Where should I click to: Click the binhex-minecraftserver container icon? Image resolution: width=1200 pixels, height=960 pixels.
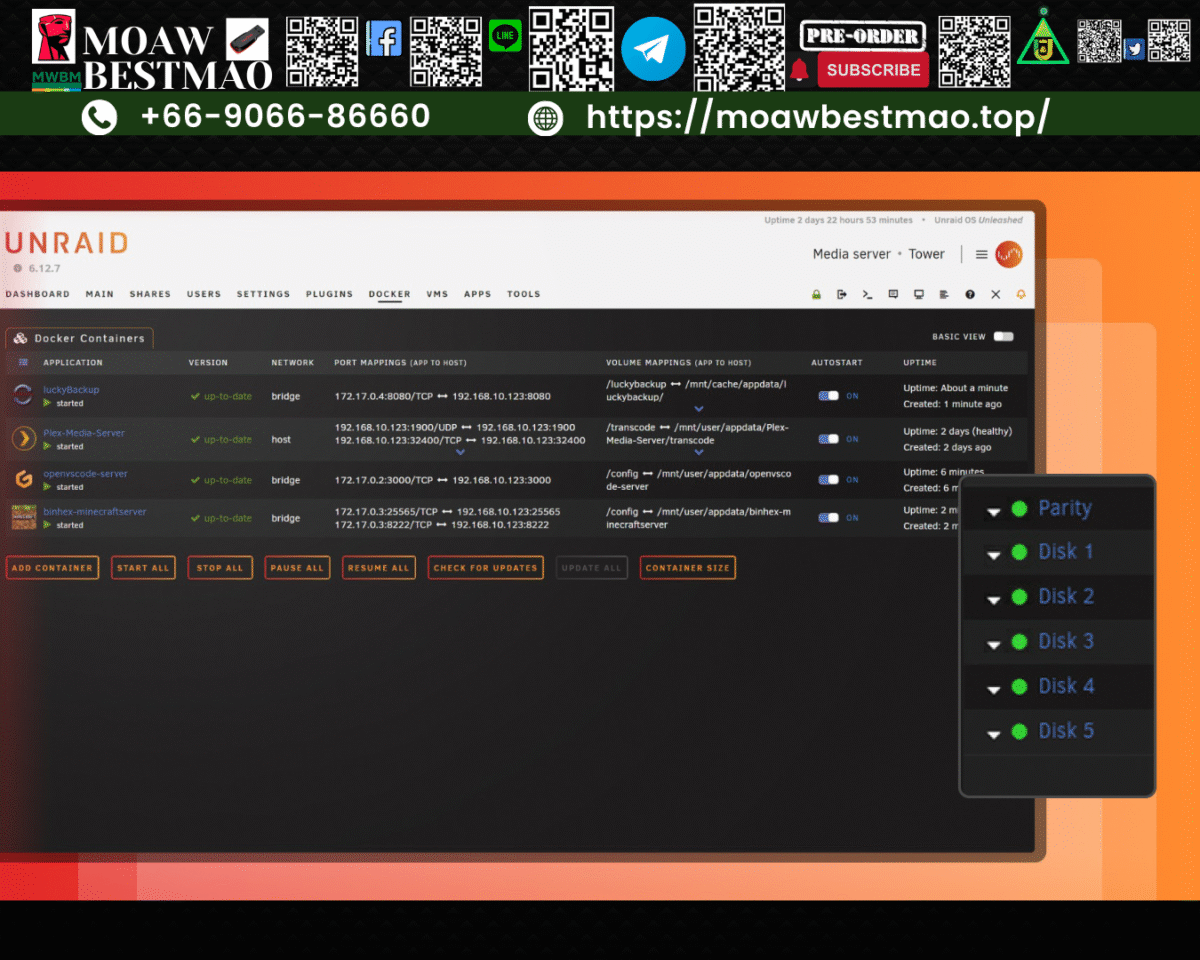[22, 518]
